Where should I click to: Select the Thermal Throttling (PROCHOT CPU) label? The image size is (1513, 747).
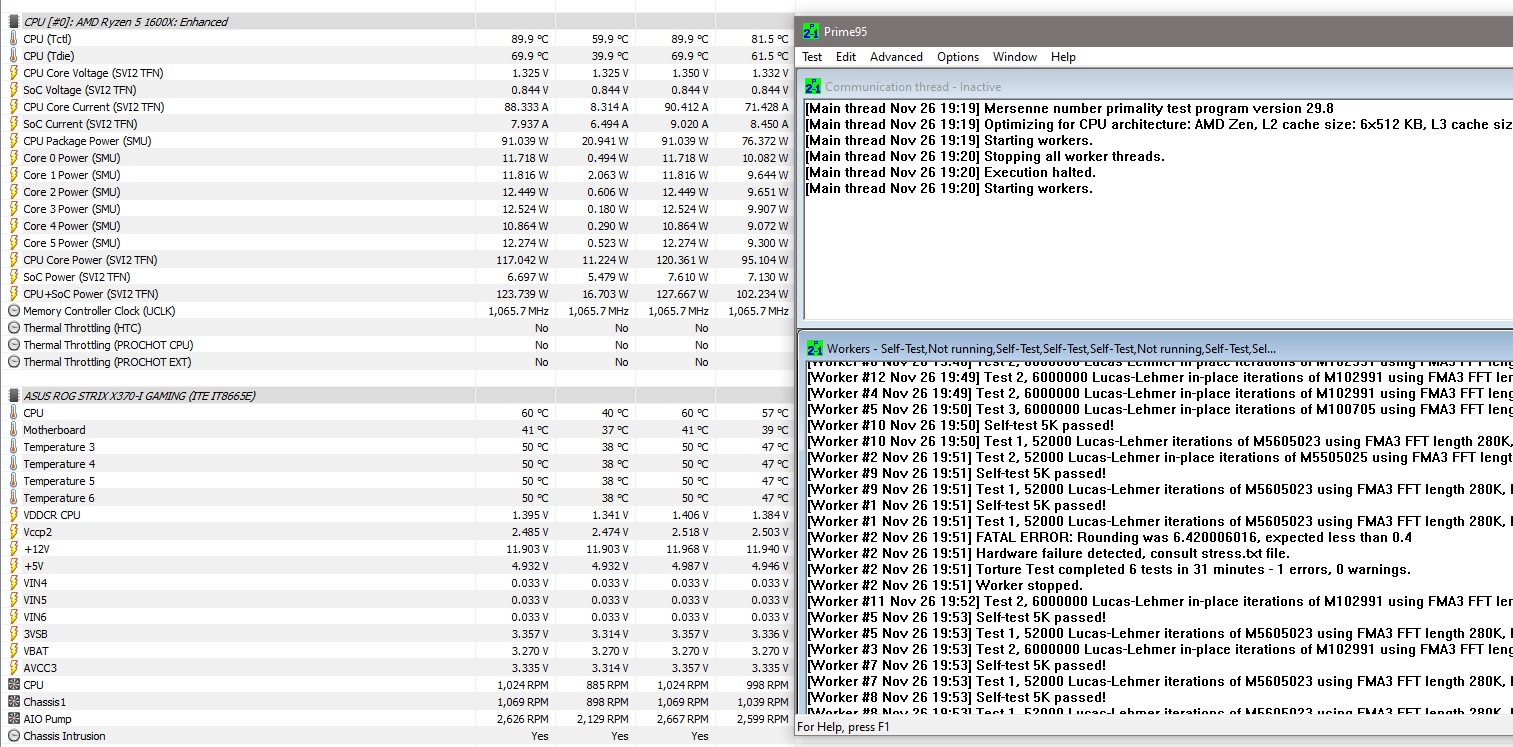click(x=108, y=344)
